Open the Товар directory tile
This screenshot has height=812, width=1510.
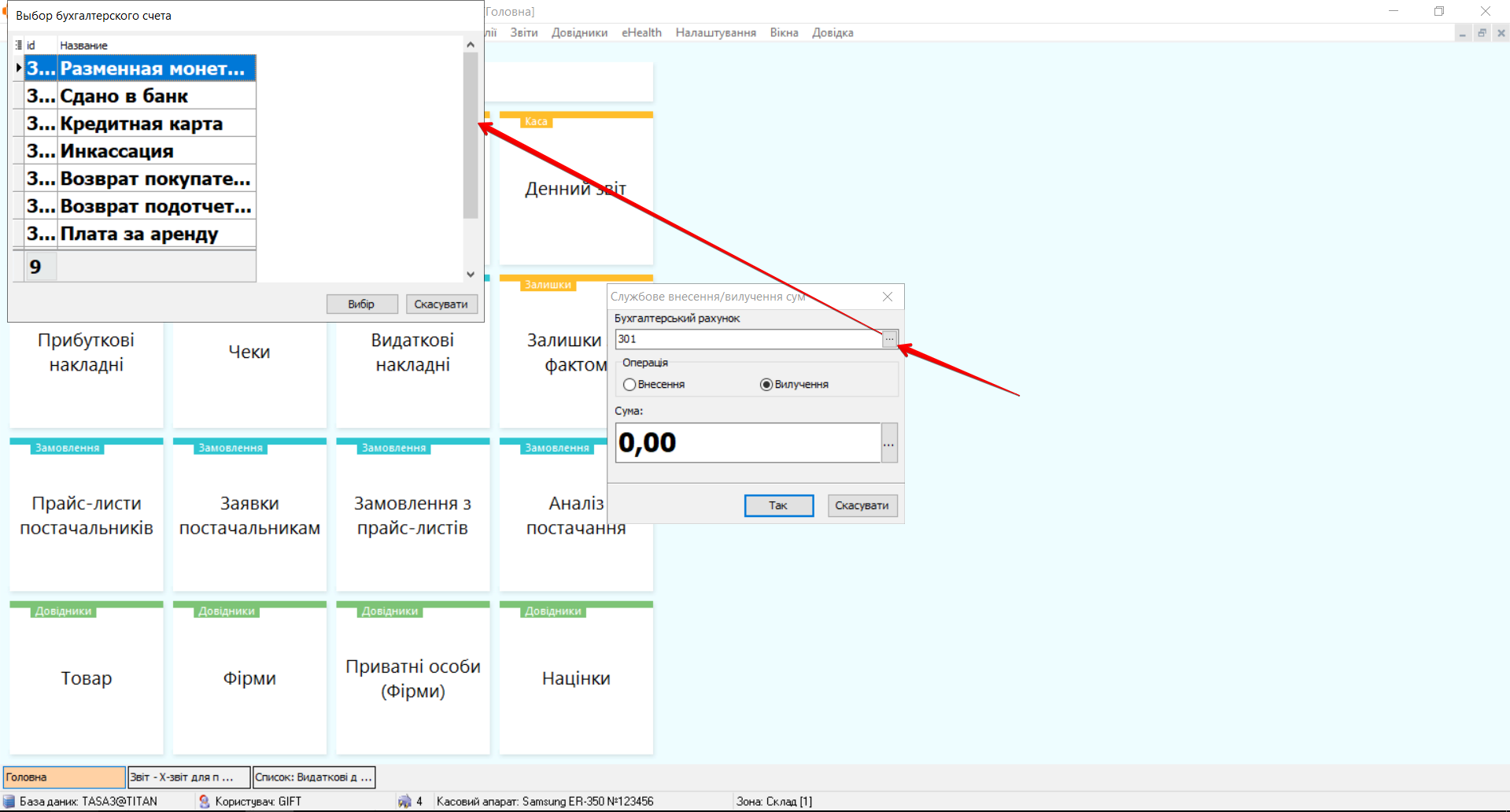click(87, 678)
